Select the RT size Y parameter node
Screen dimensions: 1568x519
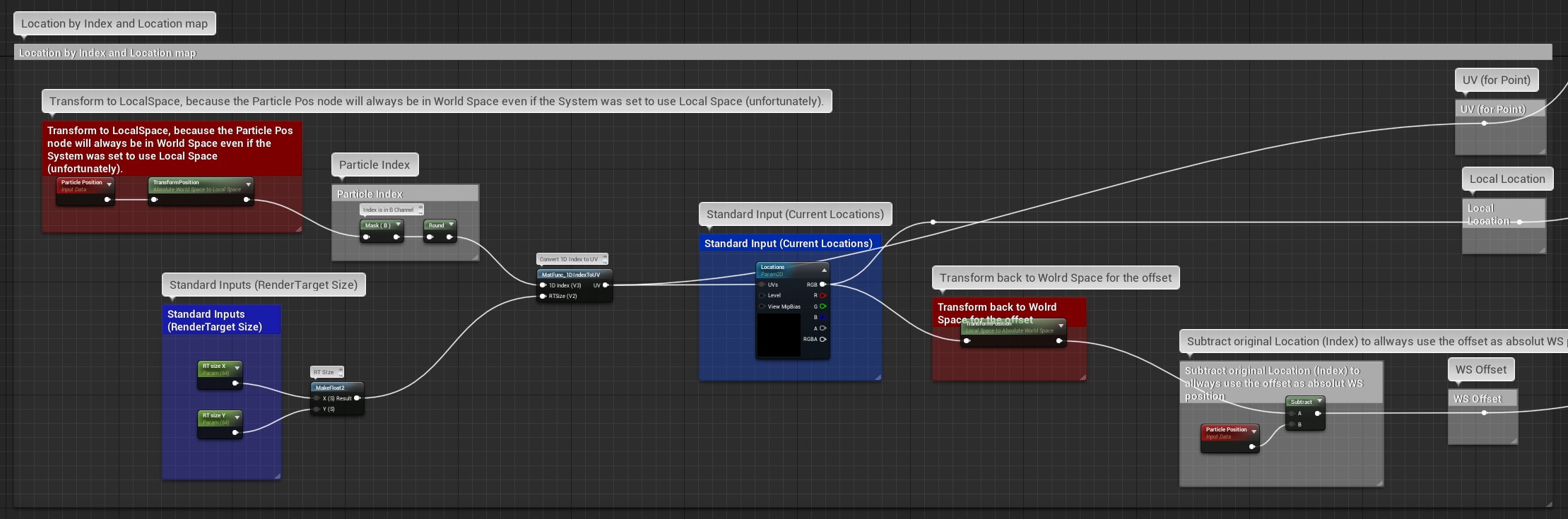point(216,418)
